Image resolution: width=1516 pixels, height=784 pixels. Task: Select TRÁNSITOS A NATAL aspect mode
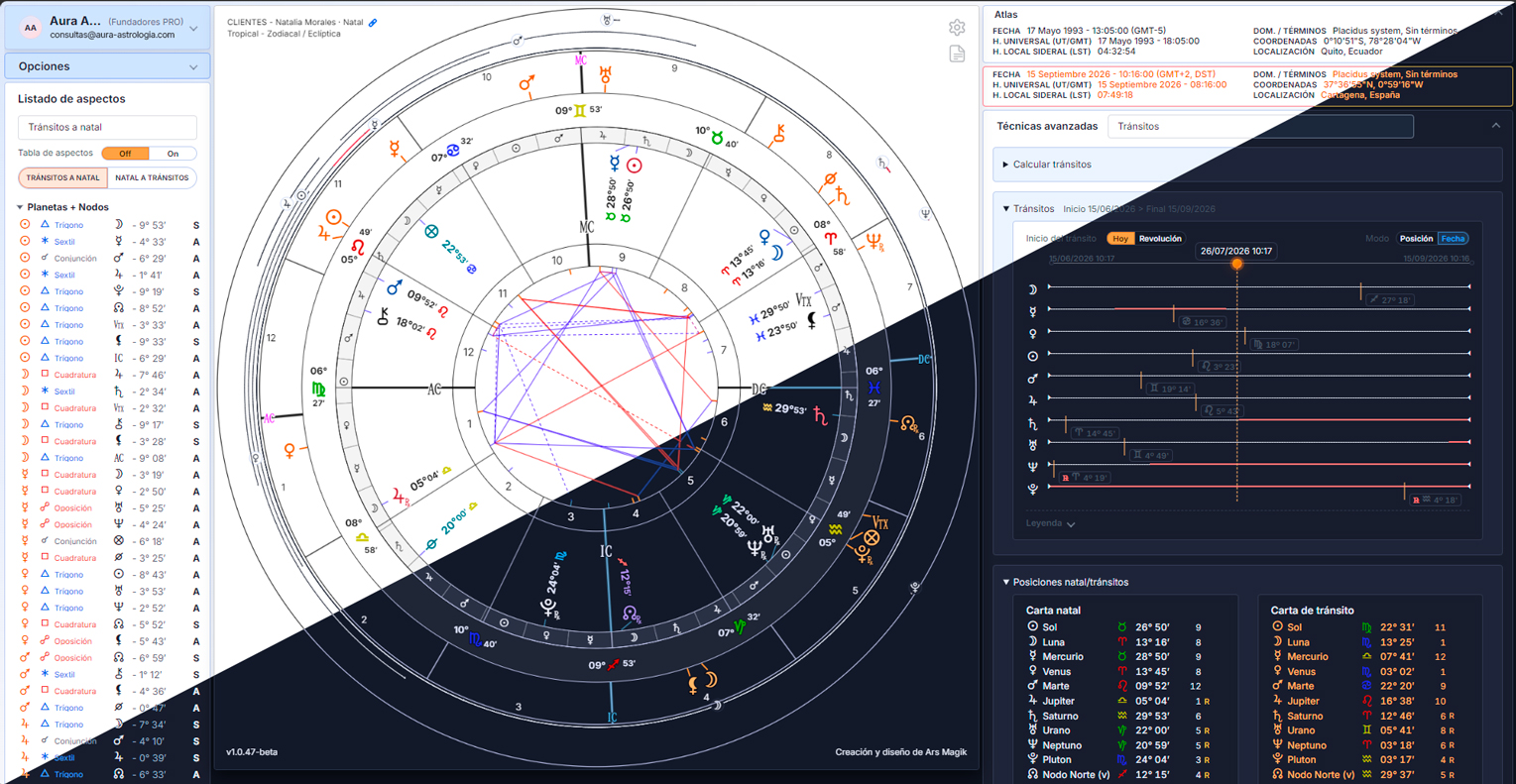click(62, 178)
